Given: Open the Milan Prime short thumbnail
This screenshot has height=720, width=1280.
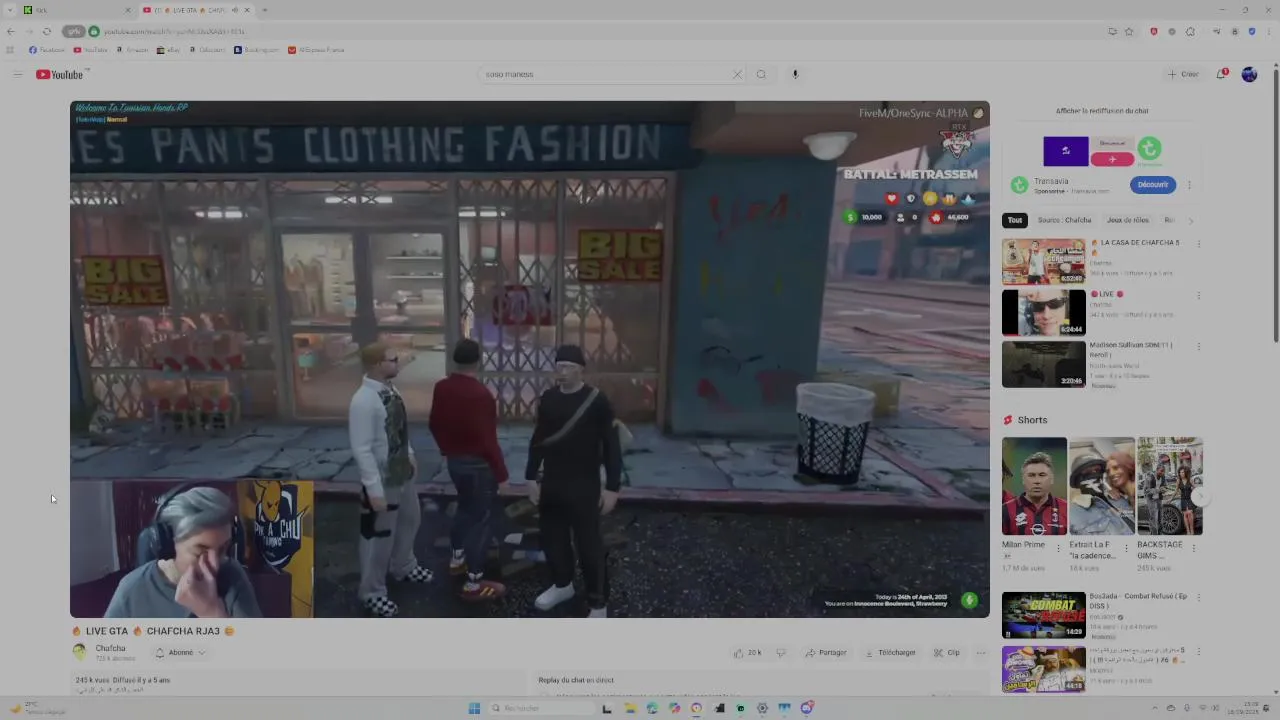Looking at the screenshot, I should click(x=1034, y=486).
